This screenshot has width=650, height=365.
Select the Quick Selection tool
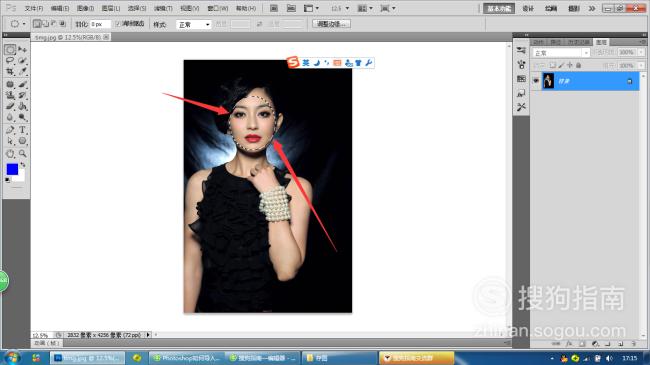pos(23,61)
